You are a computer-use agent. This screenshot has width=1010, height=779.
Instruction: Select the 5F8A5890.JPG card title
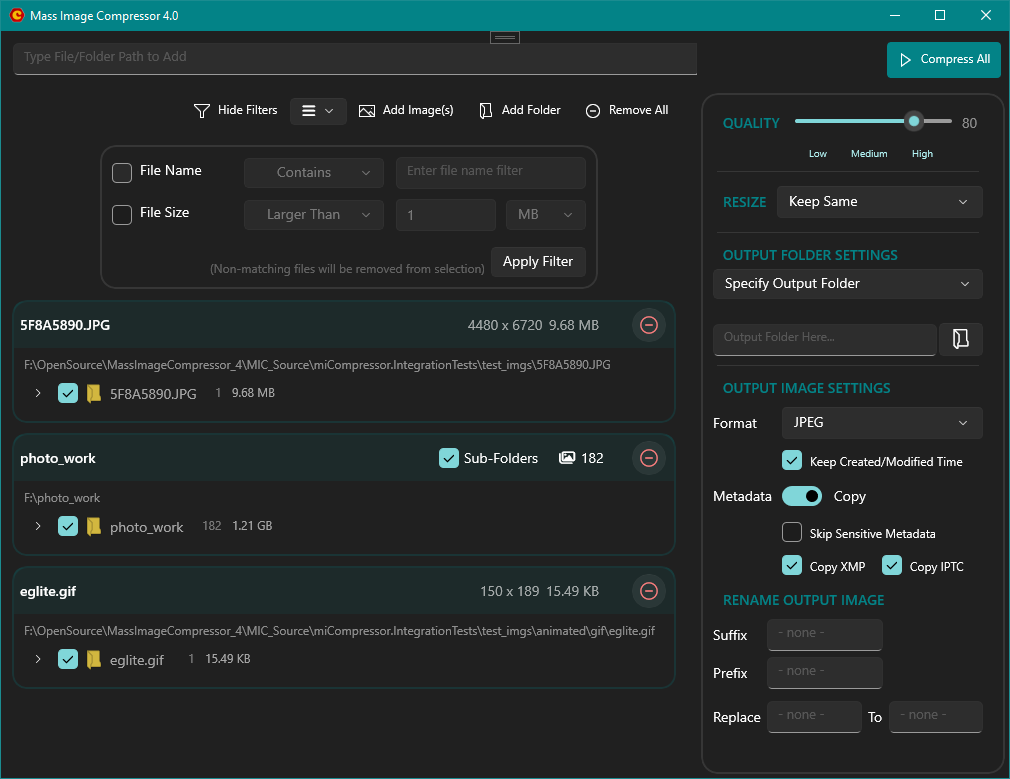65,325
